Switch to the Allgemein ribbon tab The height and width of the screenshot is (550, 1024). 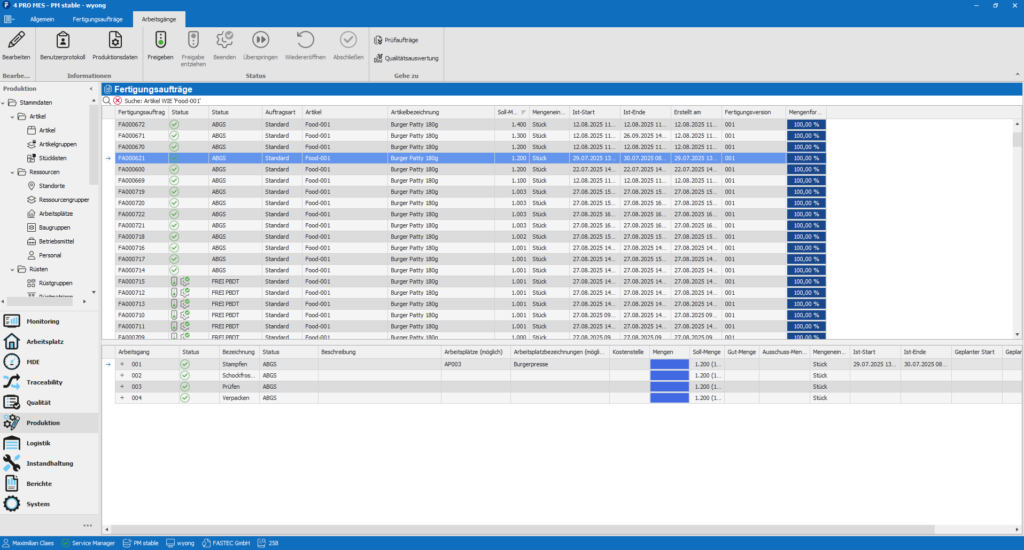[43, 19]
